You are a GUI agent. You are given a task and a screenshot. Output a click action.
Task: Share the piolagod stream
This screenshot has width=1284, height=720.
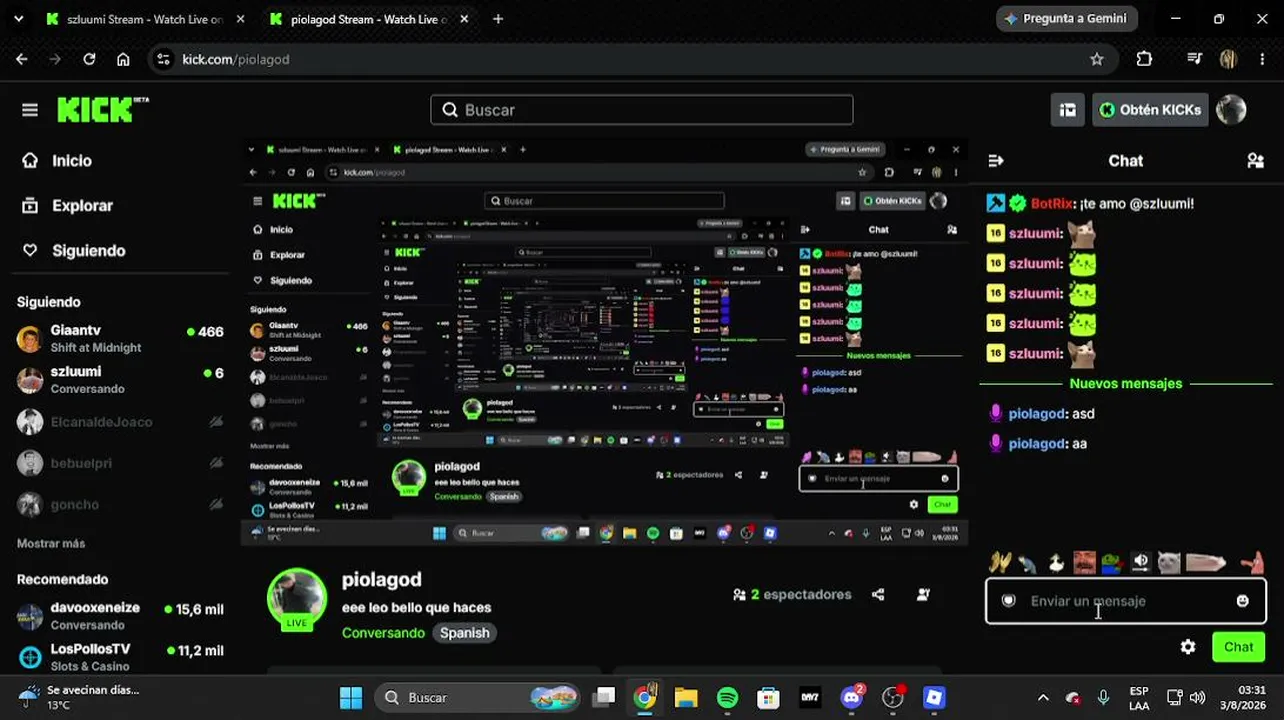tap(878, 594)
